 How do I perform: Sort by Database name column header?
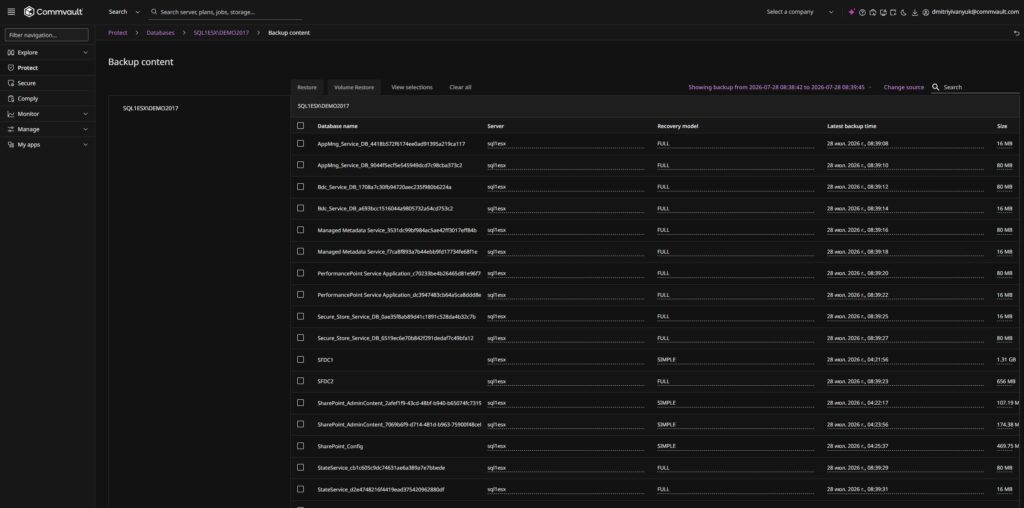(x=338, y=126)
